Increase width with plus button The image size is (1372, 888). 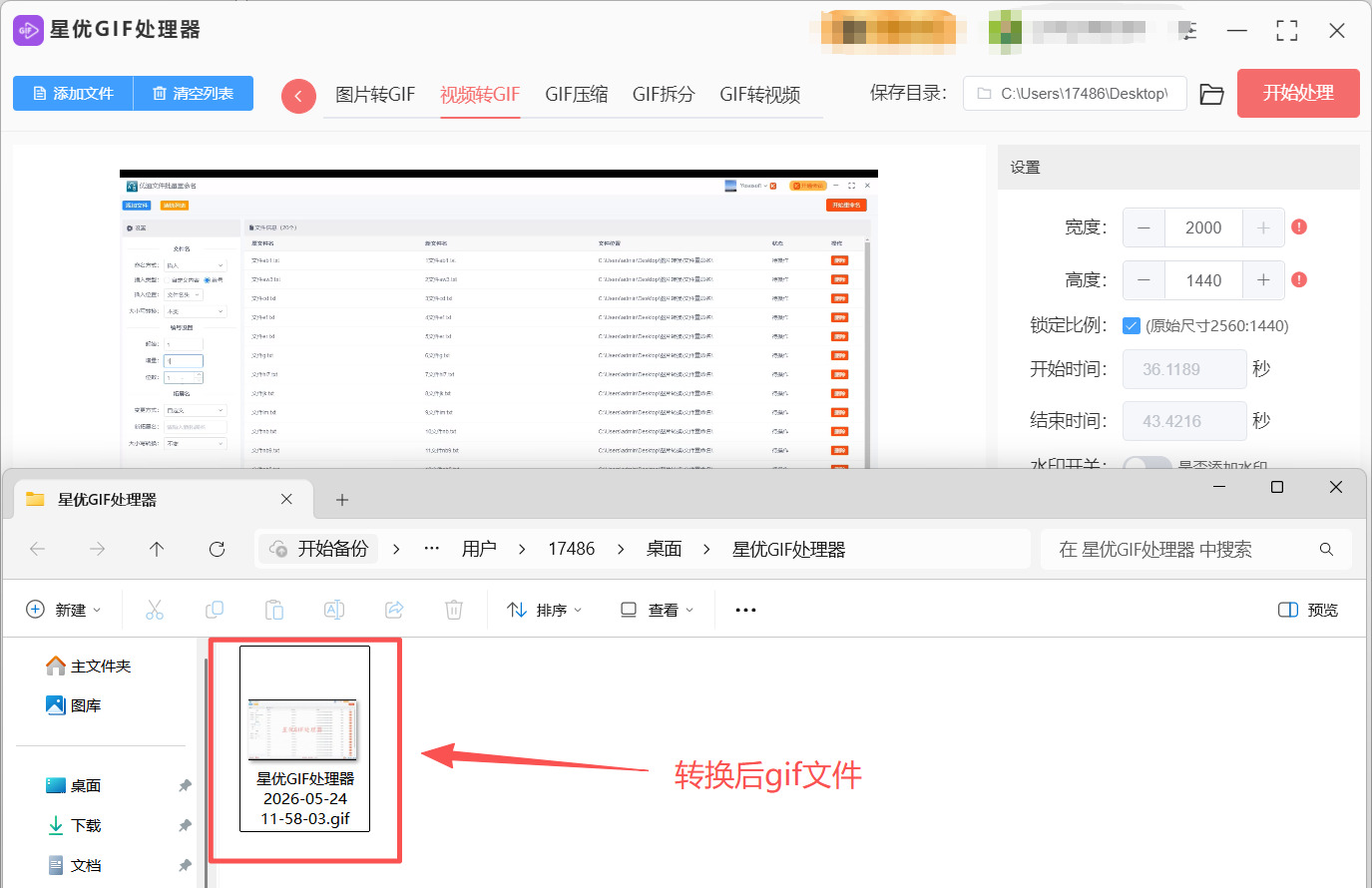[x=1263, y=227]
